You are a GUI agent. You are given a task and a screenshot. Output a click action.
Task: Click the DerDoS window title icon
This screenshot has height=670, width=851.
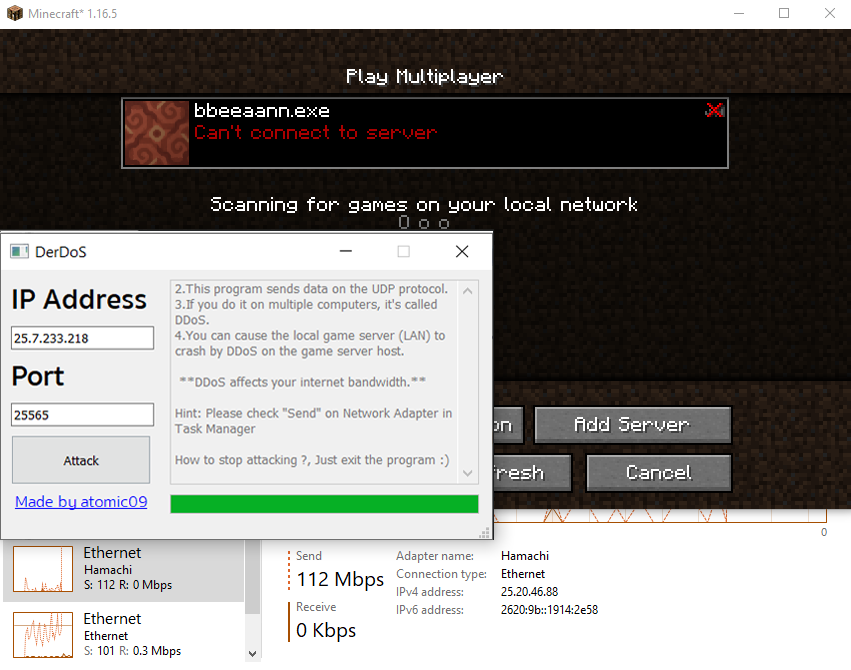click(x=20, y=252)
